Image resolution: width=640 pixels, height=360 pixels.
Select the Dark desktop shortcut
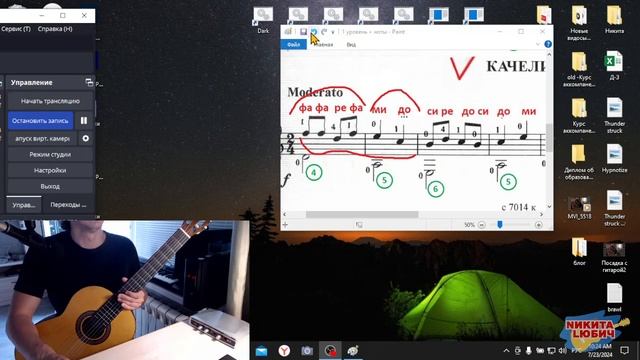pyautogui.click(x=263, y=20)
